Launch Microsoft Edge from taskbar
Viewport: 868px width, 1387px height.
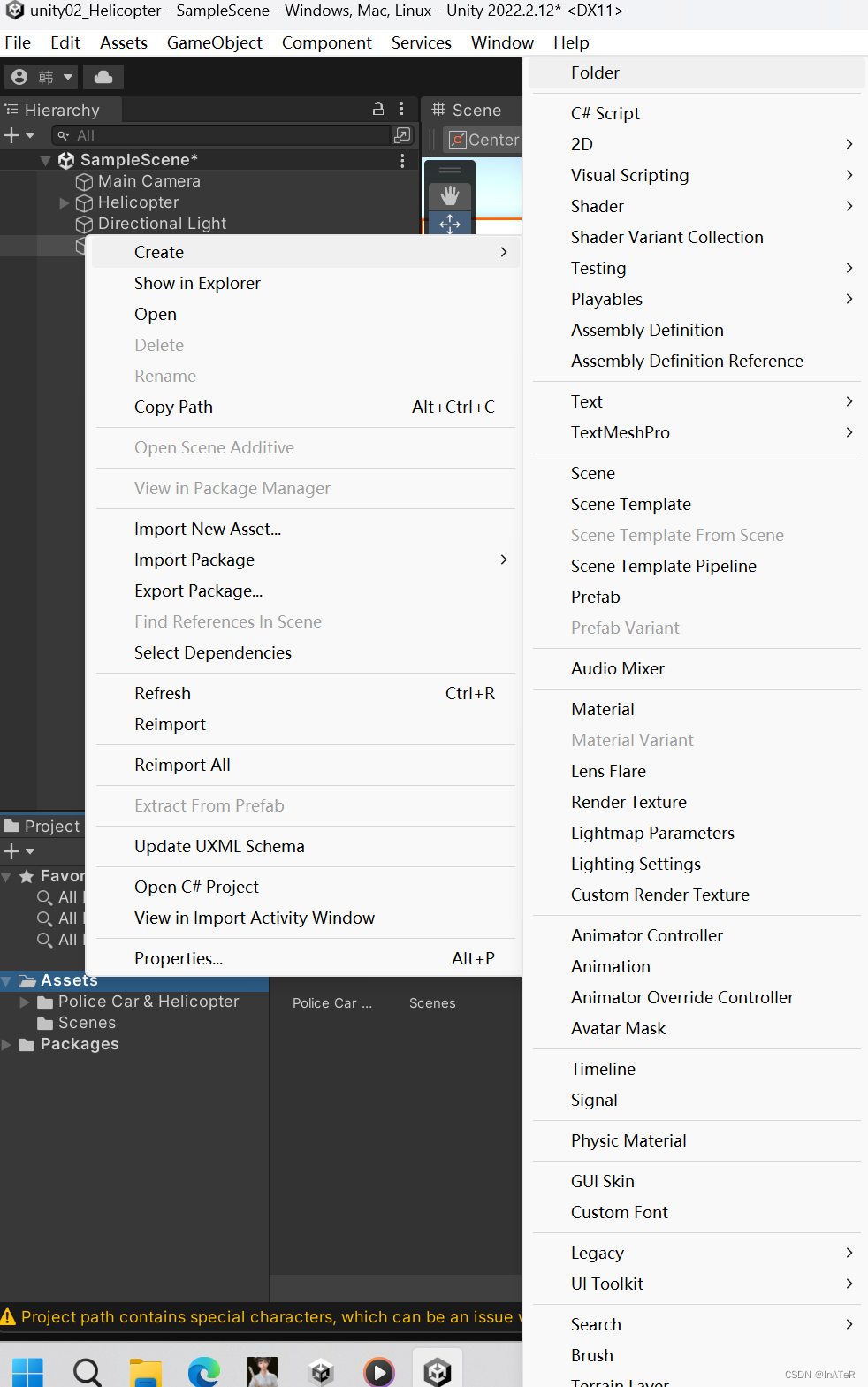pyautogui.click(x=204, y=1371)
